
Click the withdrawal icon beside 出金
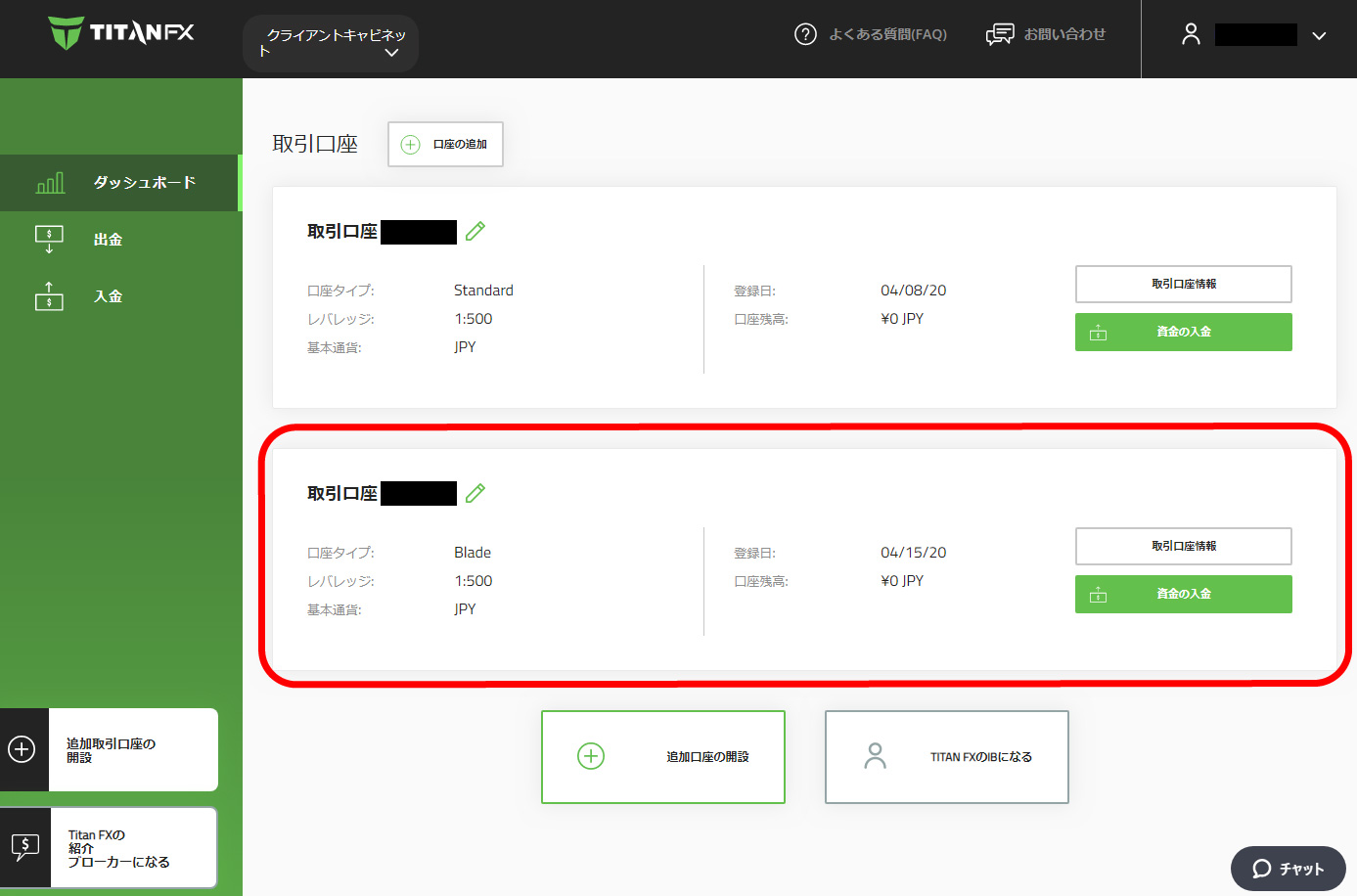coord(49,240)
